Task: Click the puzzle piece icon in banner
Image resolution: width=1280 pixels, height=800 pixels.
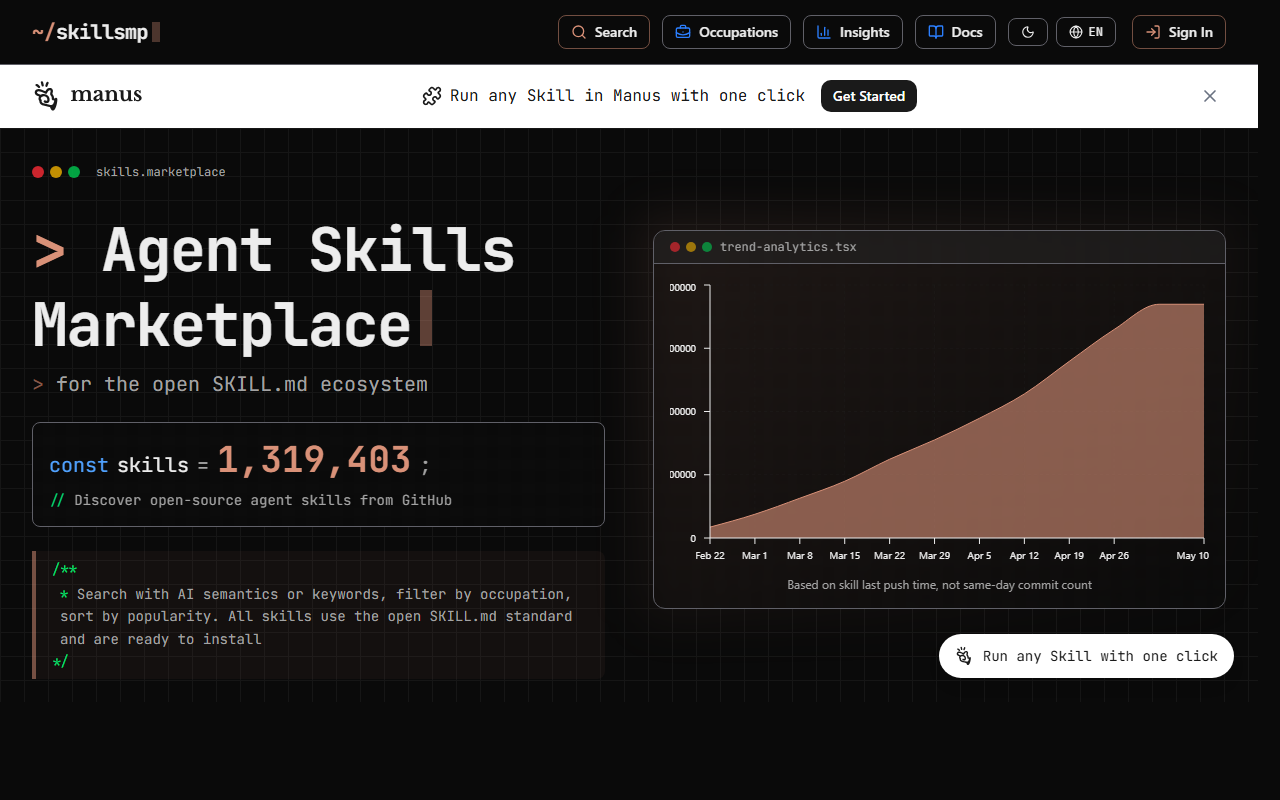Action: coord(432,96)
